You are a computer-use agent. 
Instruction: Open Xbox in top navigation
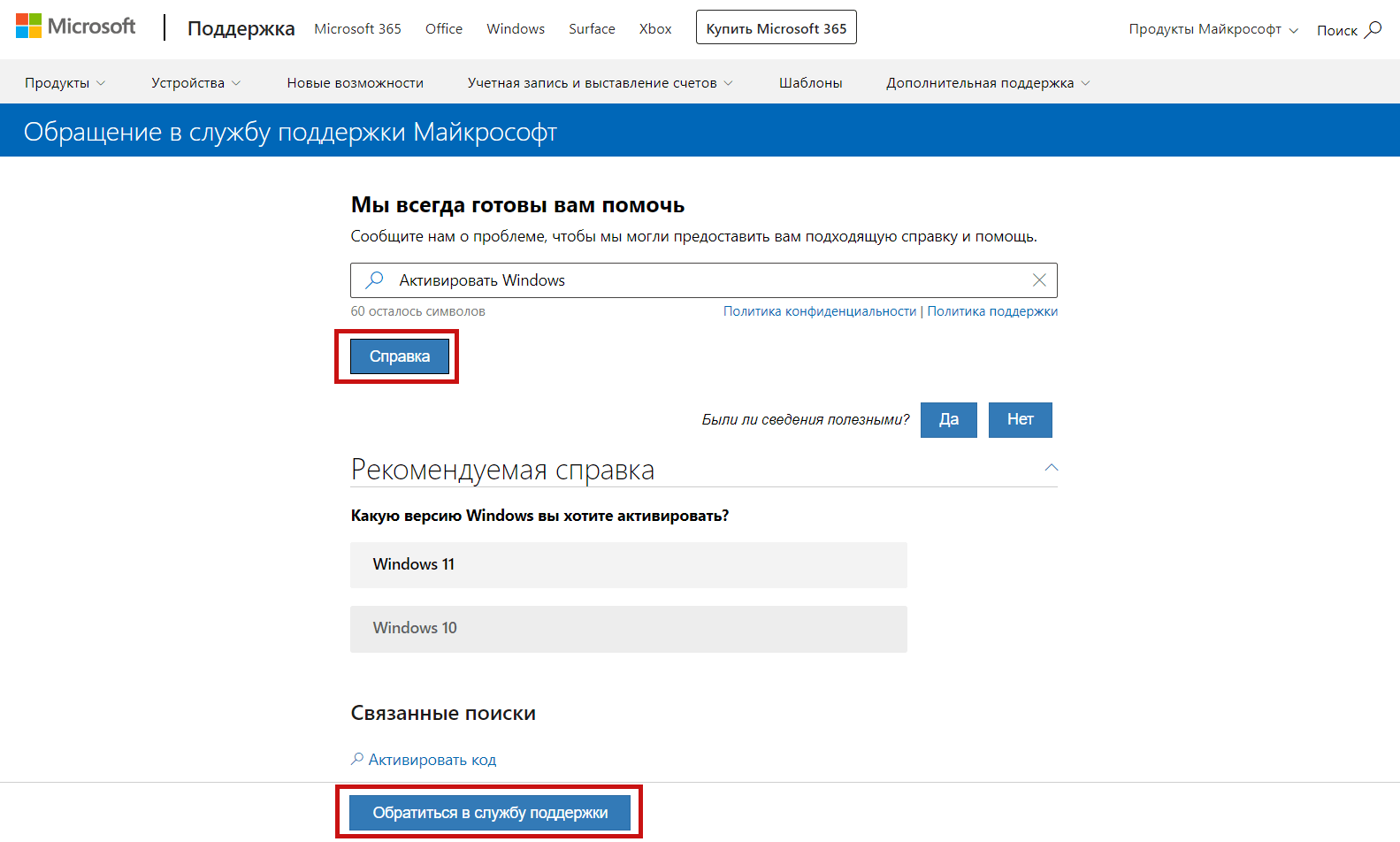[655, 29]
